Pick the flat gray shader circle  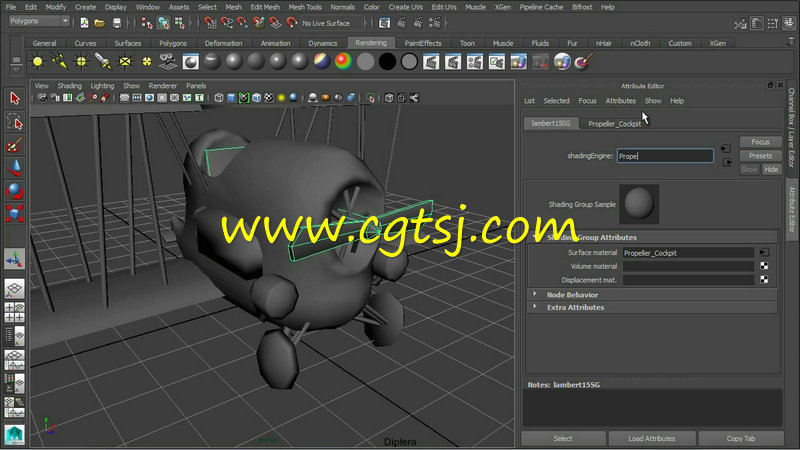coord(365,62)
